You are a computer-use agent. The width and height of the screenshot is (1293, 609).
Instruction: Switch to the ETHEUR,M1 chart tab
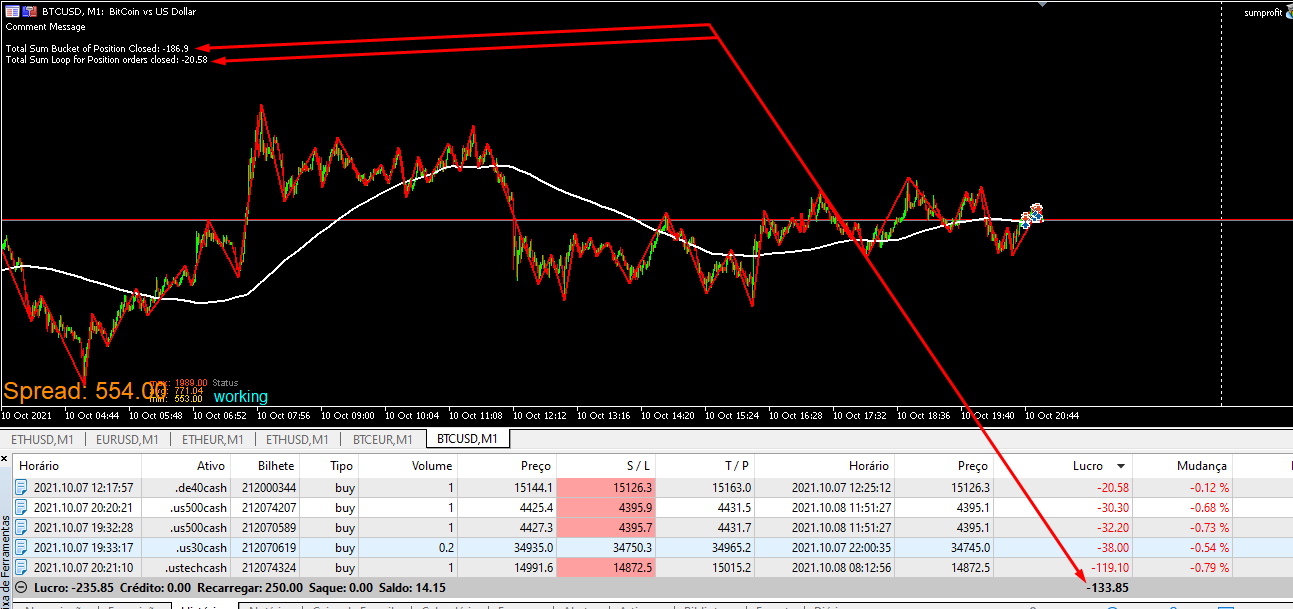click(x=213, y=439)
